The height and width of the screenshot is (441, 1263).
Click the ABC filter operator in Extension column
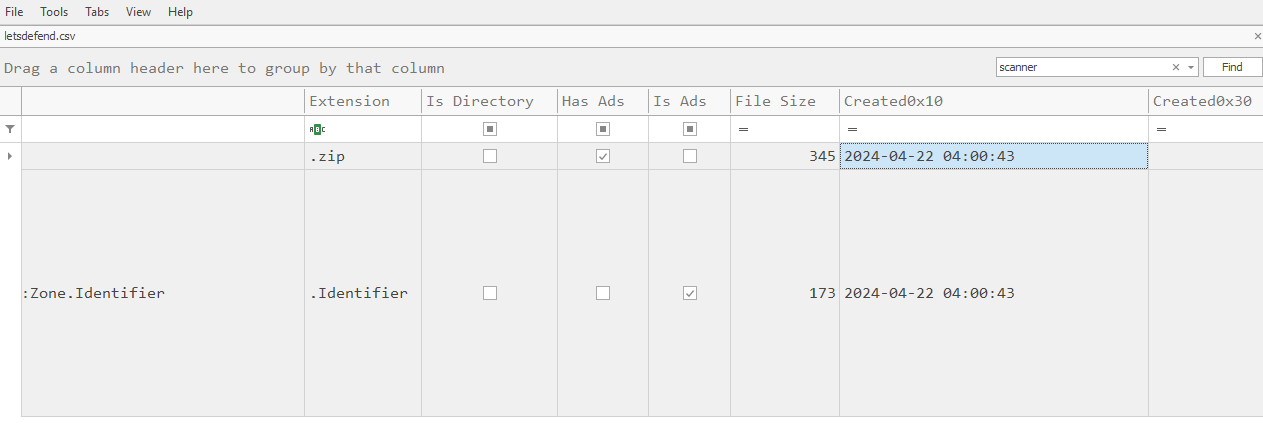pyautogui.click(x=317, y=129)
